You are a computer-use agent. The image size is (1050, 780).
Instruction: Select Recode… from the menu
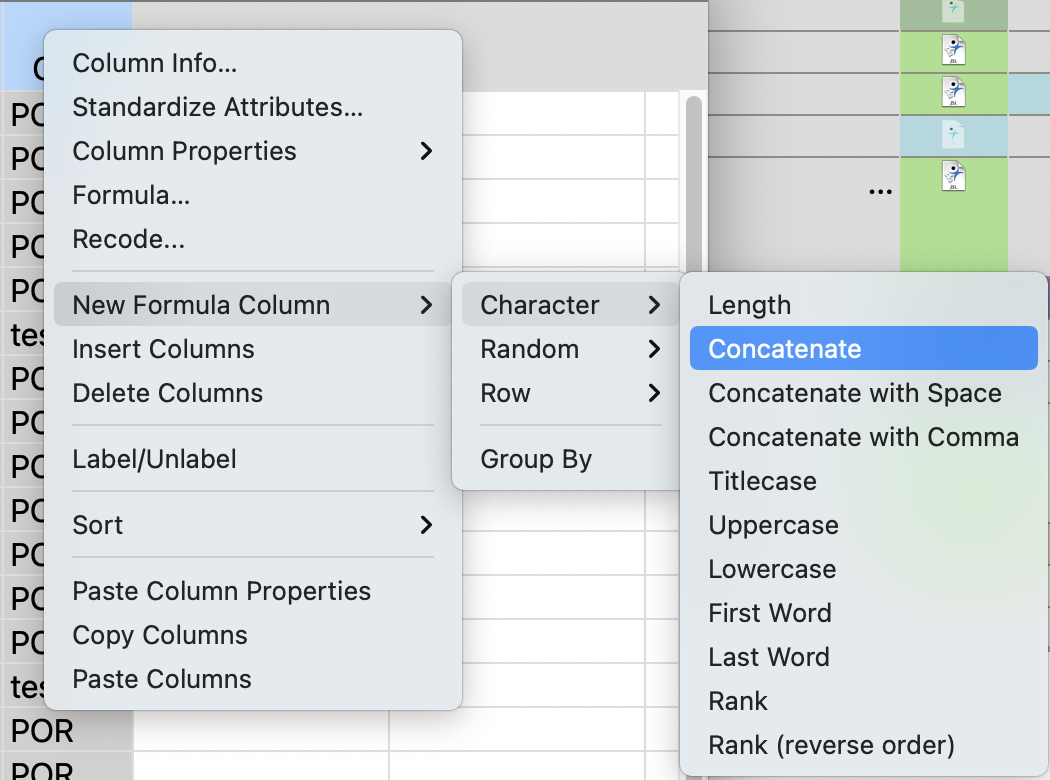point(128,239)
